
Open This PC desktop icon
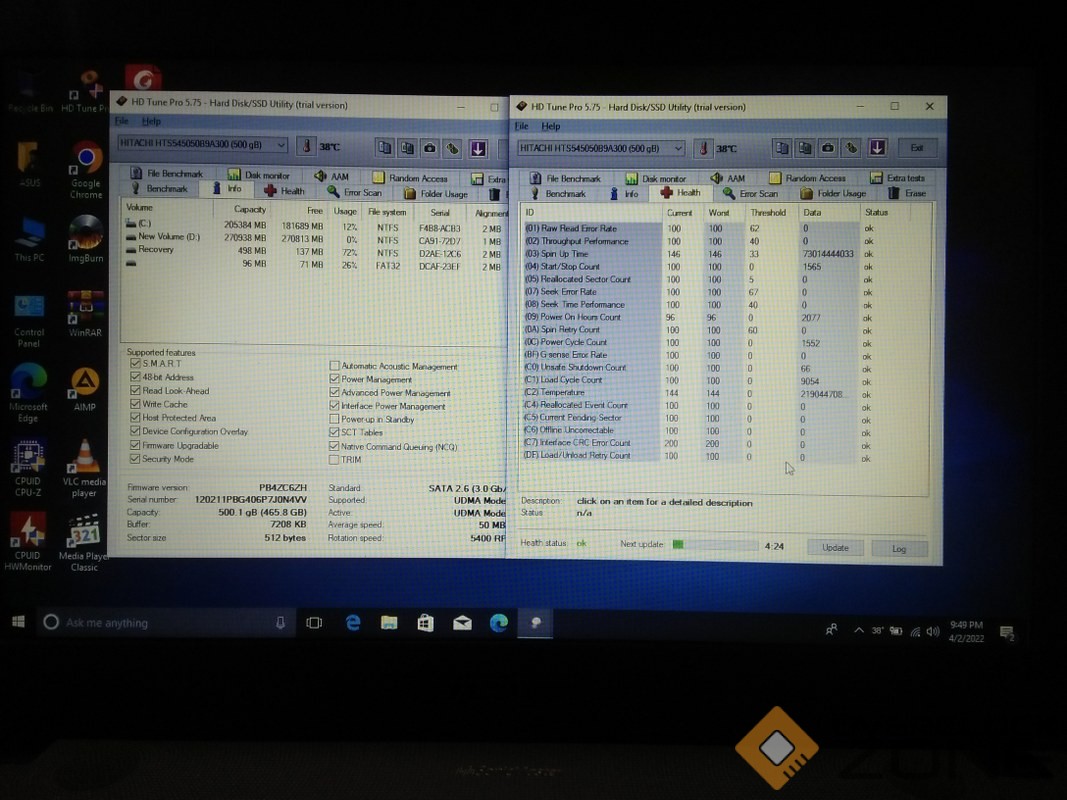(x=29, y=239)
